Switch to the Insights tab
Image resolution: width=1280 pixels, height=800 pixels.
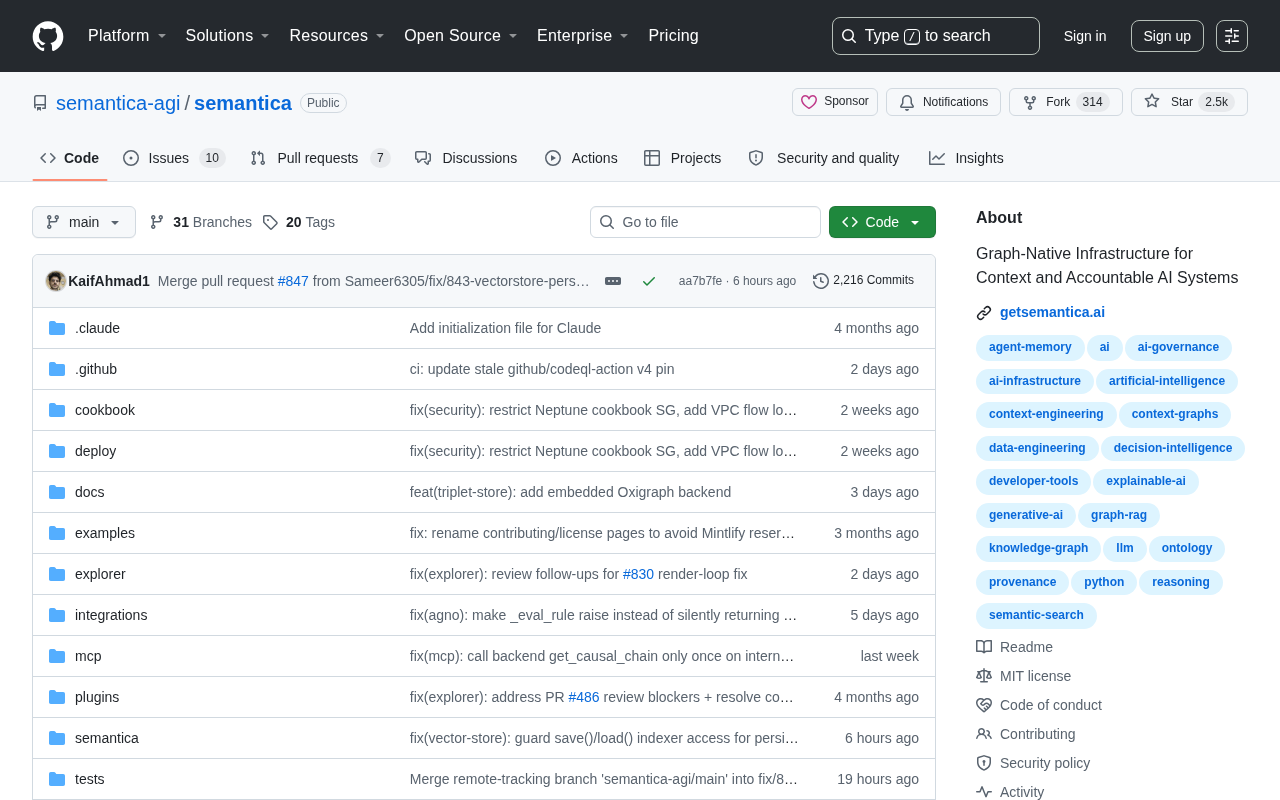point(966,158)
